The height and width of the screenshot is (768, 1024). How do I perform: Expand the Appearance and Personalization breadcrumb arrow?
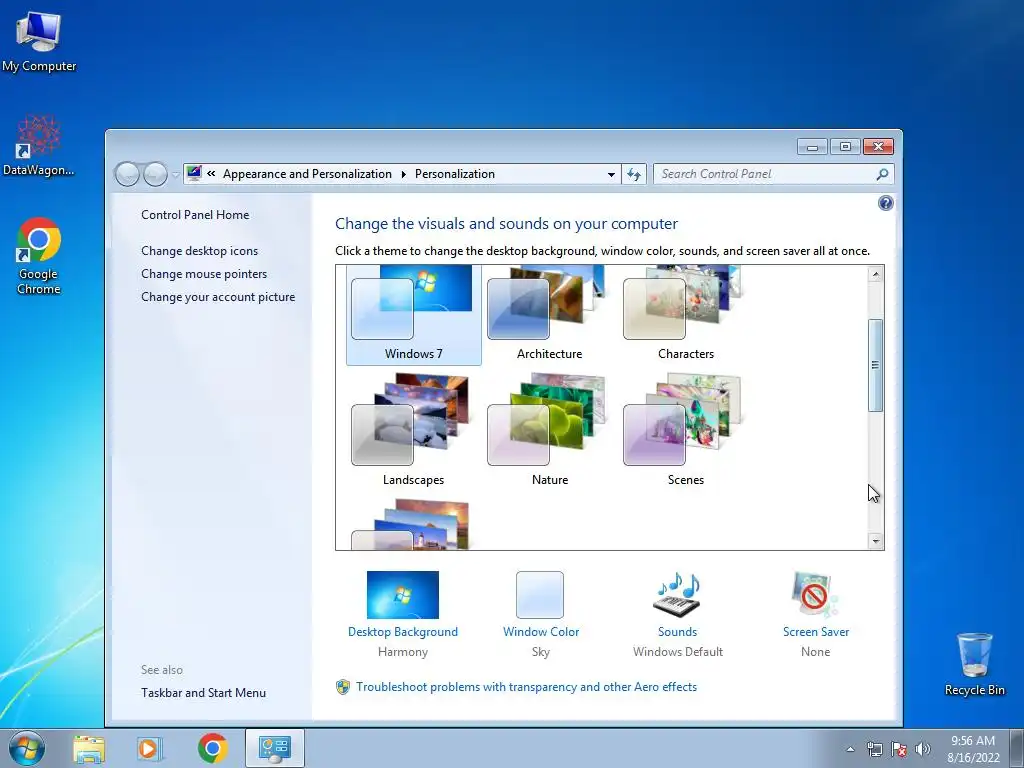tap(403, 174)
